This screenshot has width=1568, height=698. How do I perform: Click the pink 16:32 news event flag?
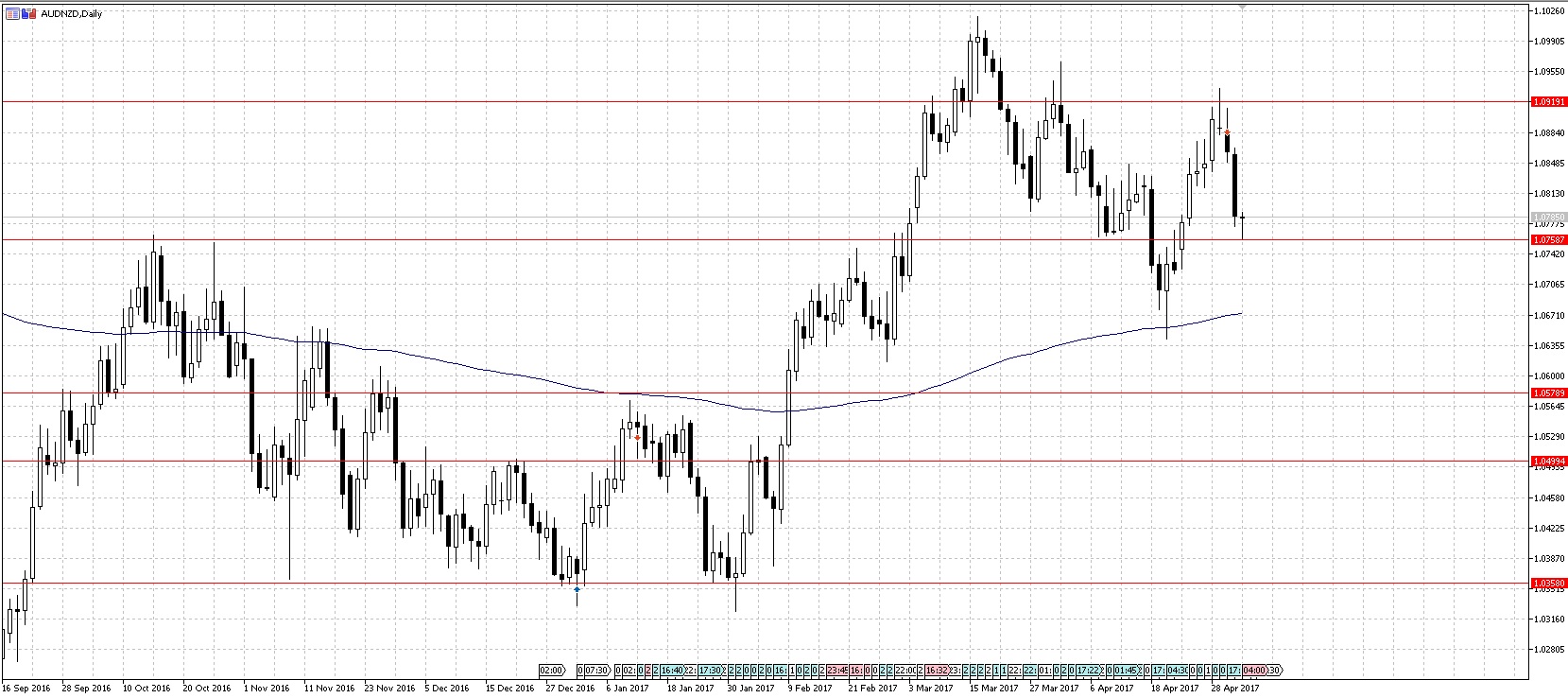937,671
